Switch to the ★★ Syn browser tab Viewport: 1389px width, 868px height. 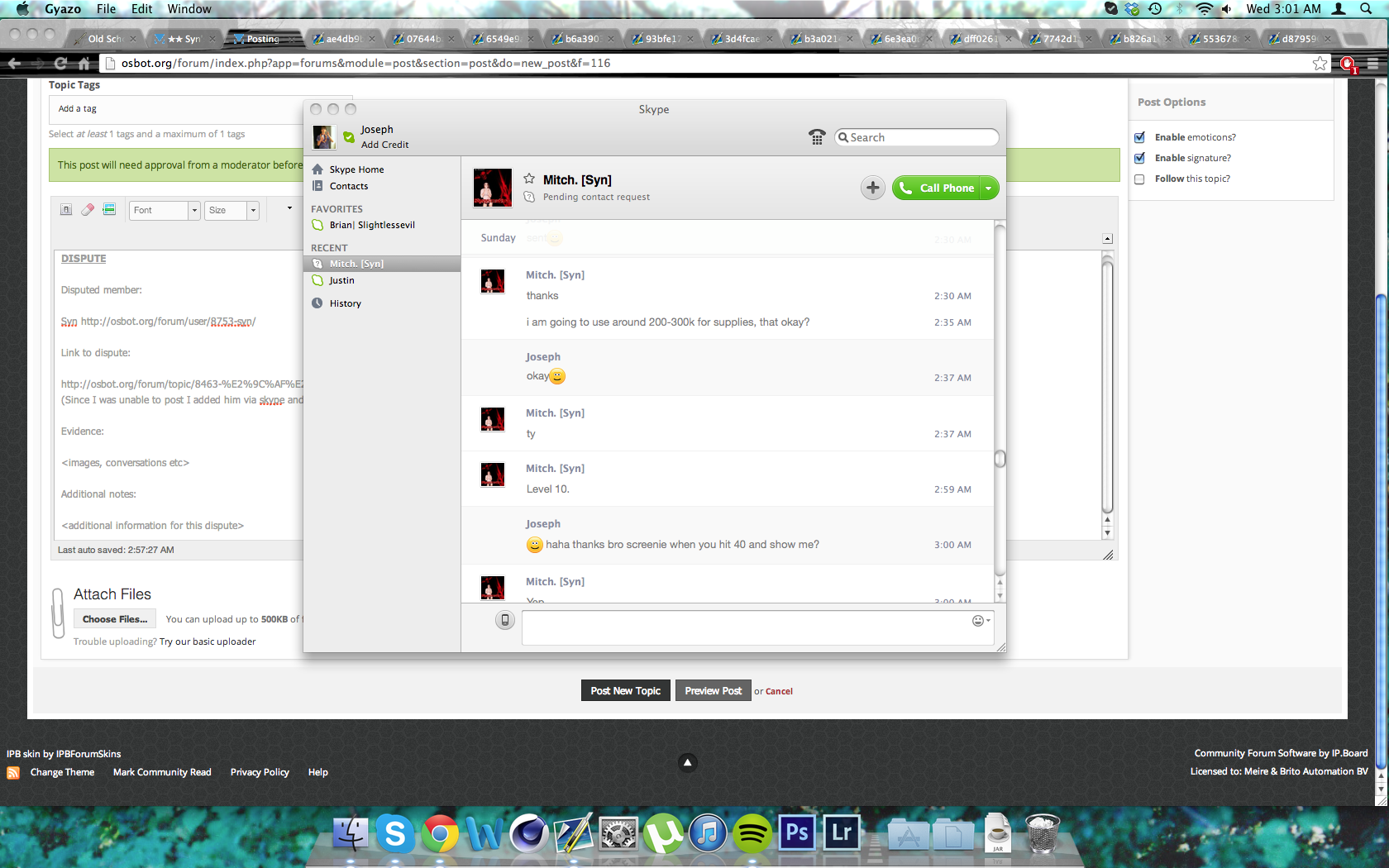pos(184,39)
